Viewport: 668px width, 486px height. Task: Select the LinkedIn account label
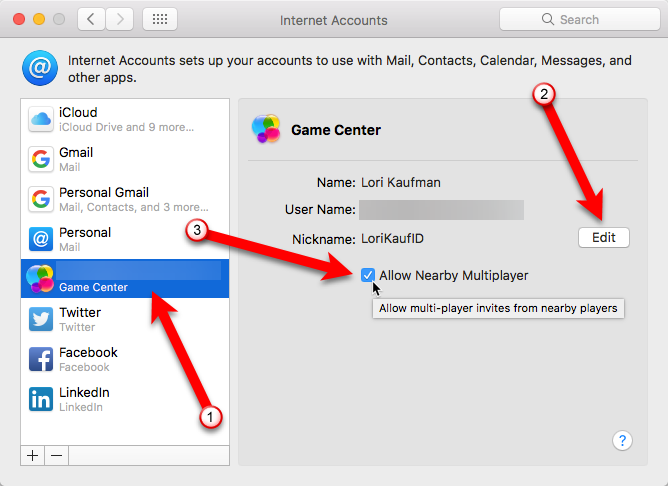(x=84, y=393)
